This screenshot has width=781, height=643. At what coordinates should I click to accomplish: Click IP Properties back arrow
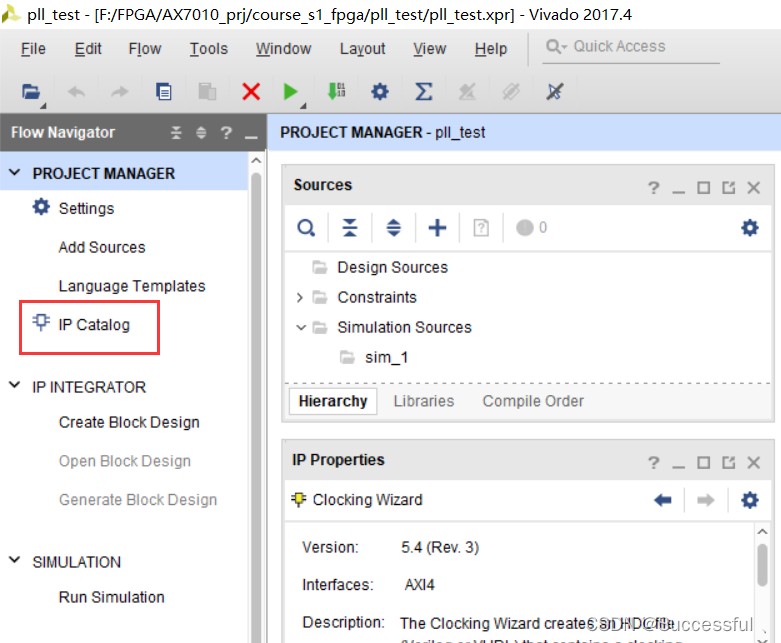[663, 500]
